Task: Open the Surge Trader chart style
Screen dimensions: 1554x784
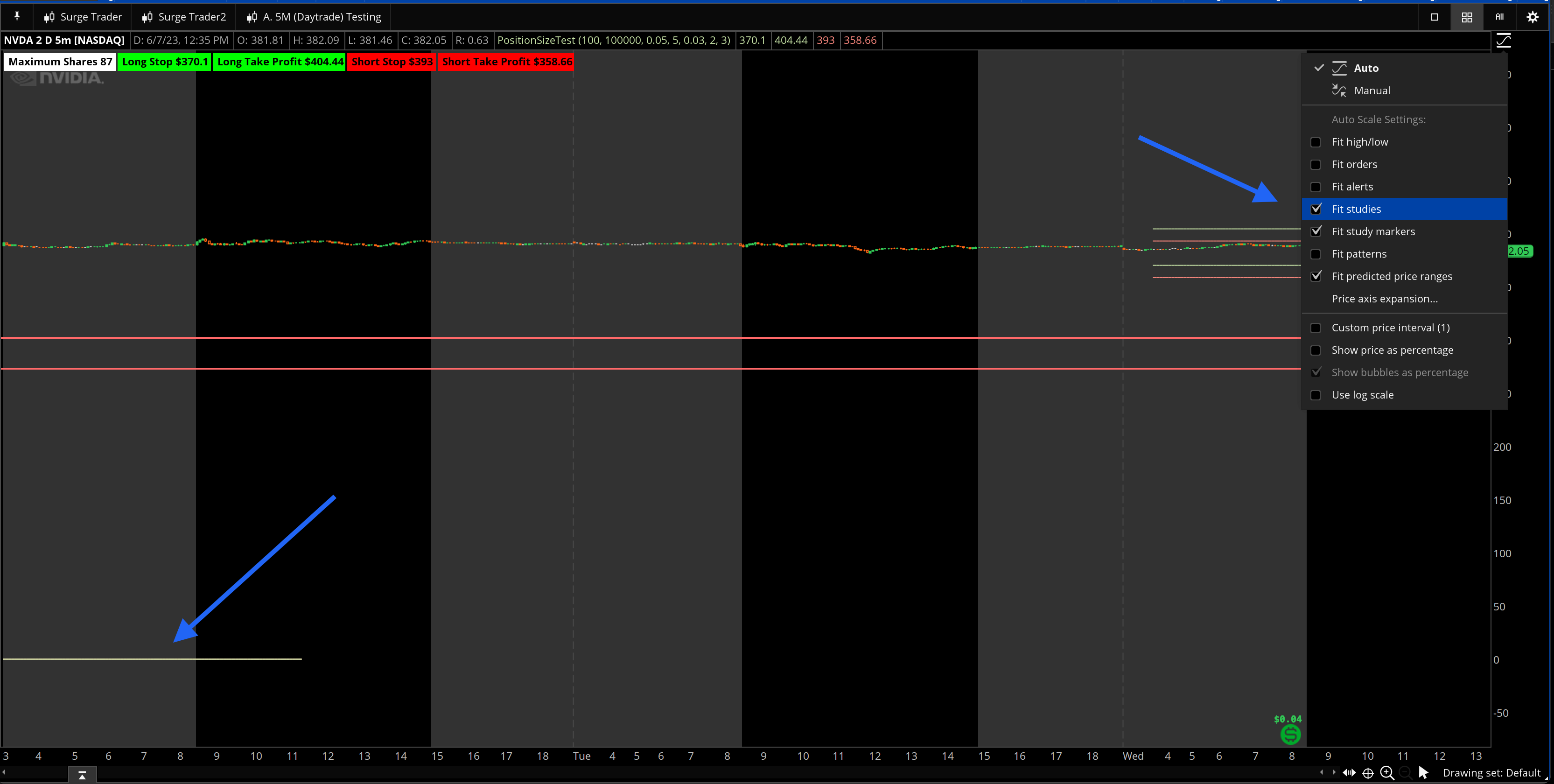Action: coord(83,17)
